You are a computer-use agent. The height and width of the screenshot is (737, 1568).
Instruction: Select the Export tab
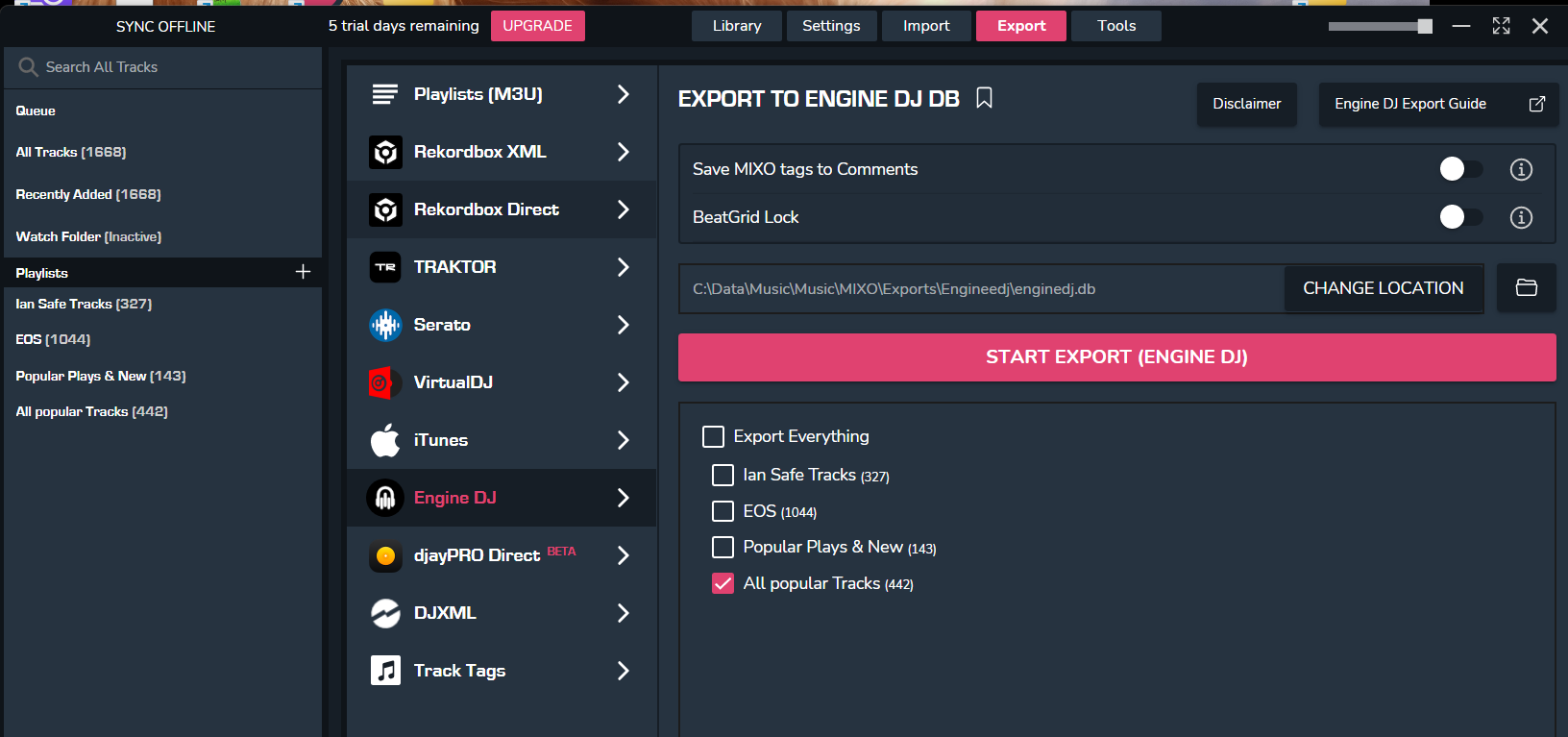[1021, 26]
